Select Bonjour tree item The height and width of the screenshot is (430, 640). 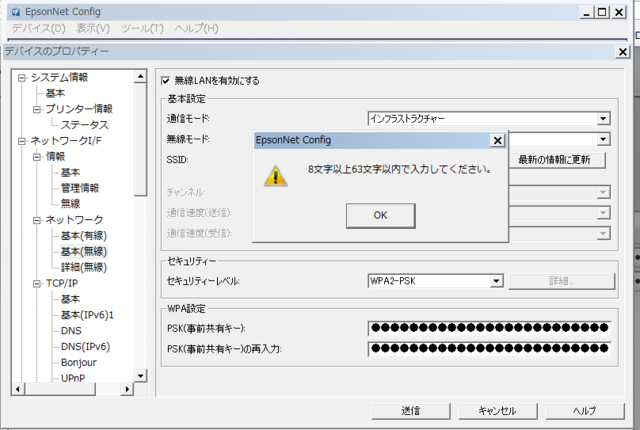tap(79, 363)
